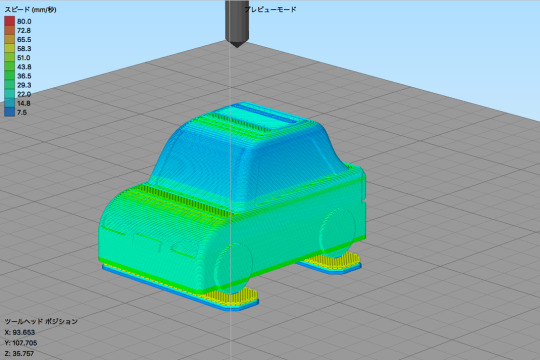Click the teal 22.0 speed legend swatch

[10, 94]
